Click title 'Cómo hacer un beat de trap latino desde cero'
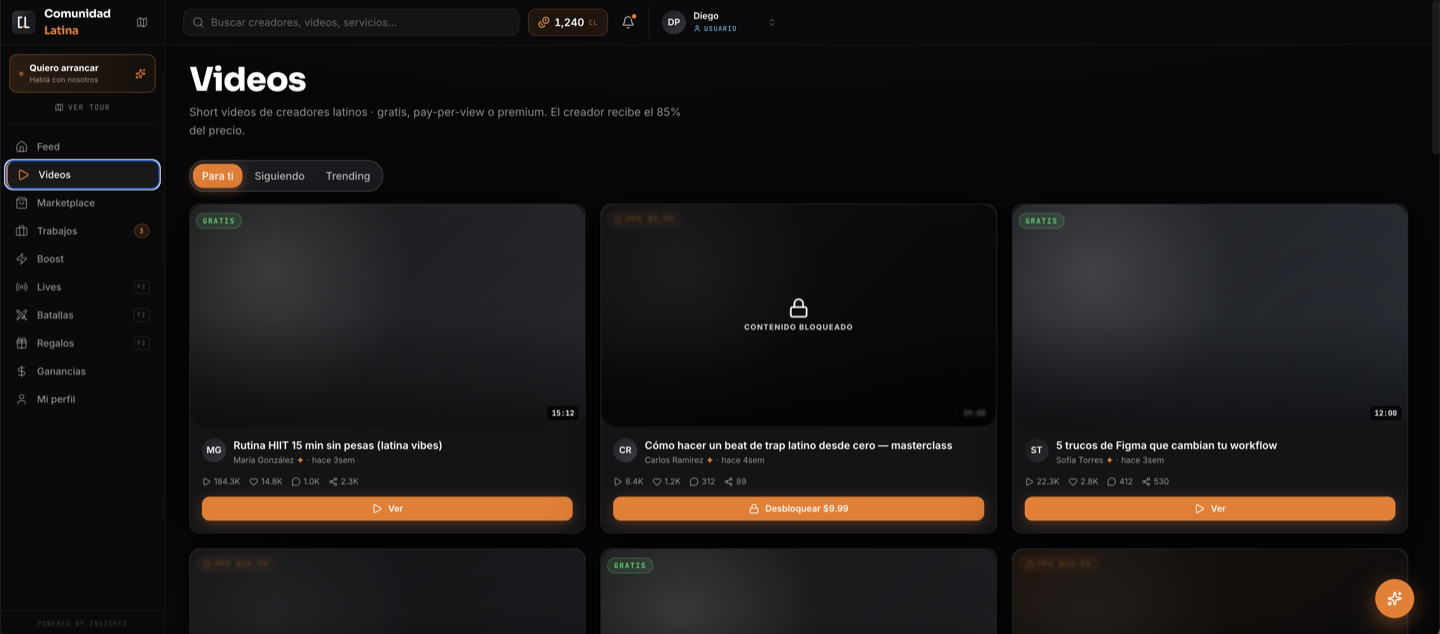Viewport: 1440px width, 634px height. pyautogui.click(x=798, y=445)
